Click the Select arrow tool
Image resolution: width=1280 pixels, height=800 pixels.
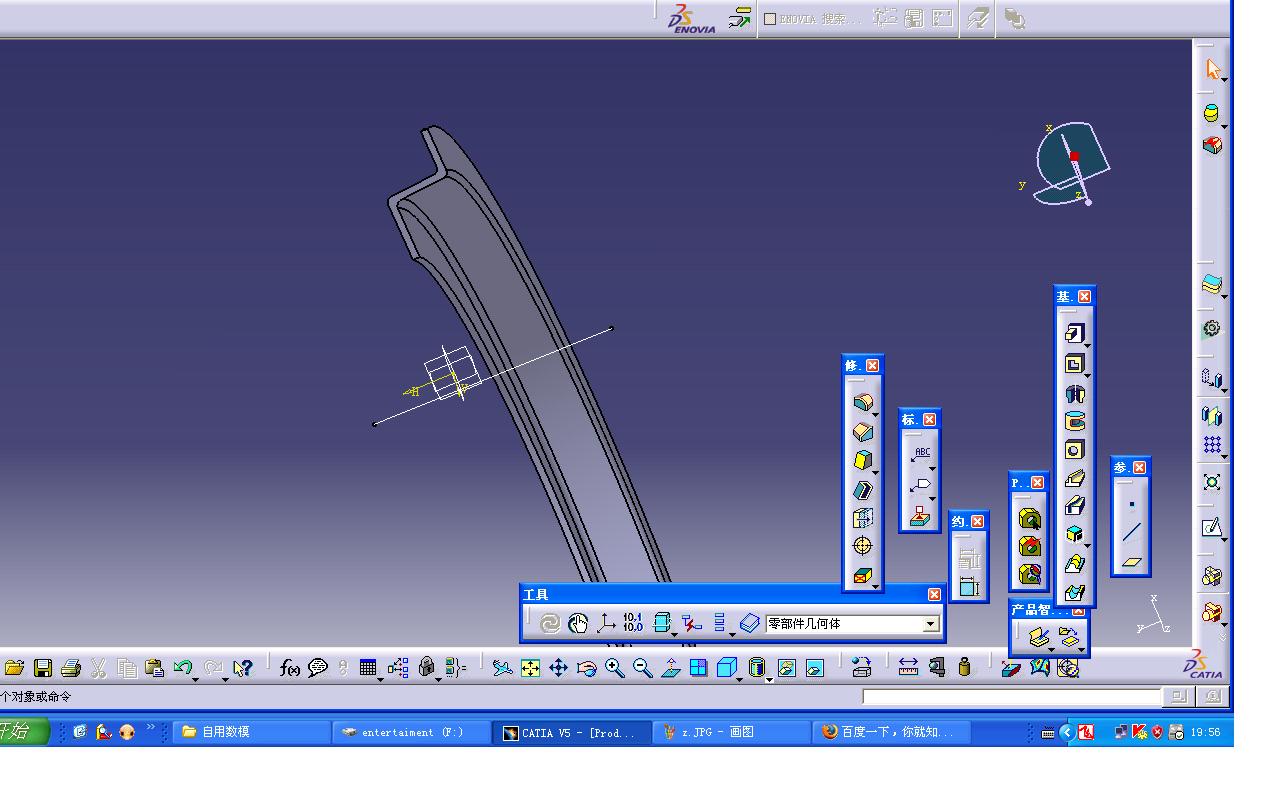(1212, 69)
